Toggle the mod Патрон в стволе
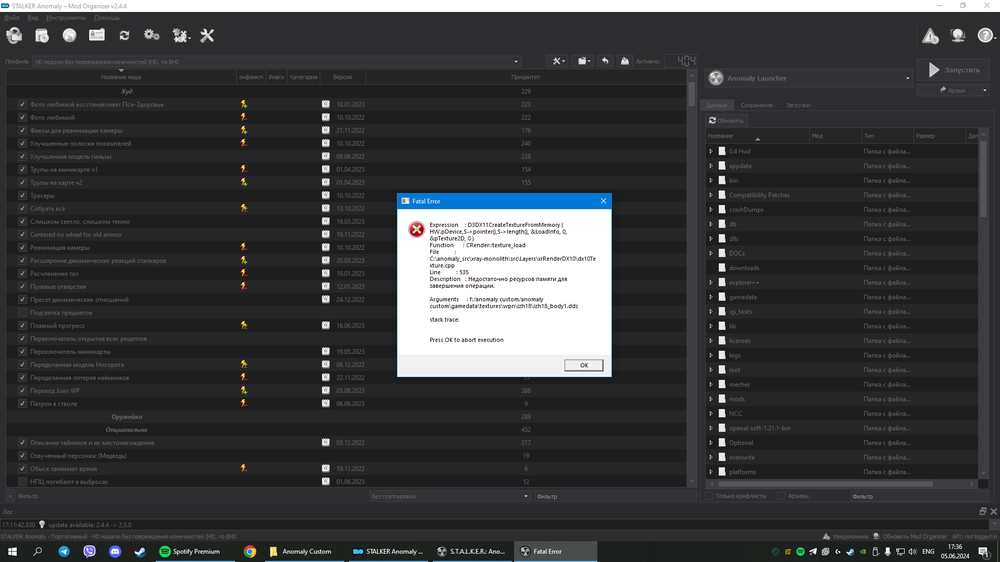 pos(22,404)
